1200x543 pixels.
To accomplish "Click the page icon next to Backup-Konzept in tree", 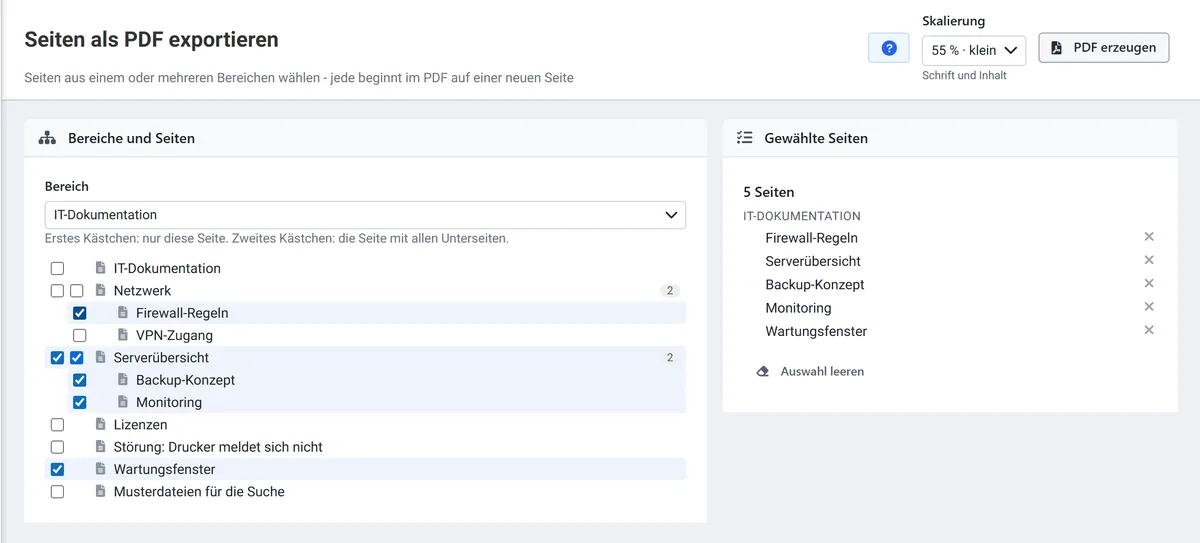I will (x=123, y=380).
